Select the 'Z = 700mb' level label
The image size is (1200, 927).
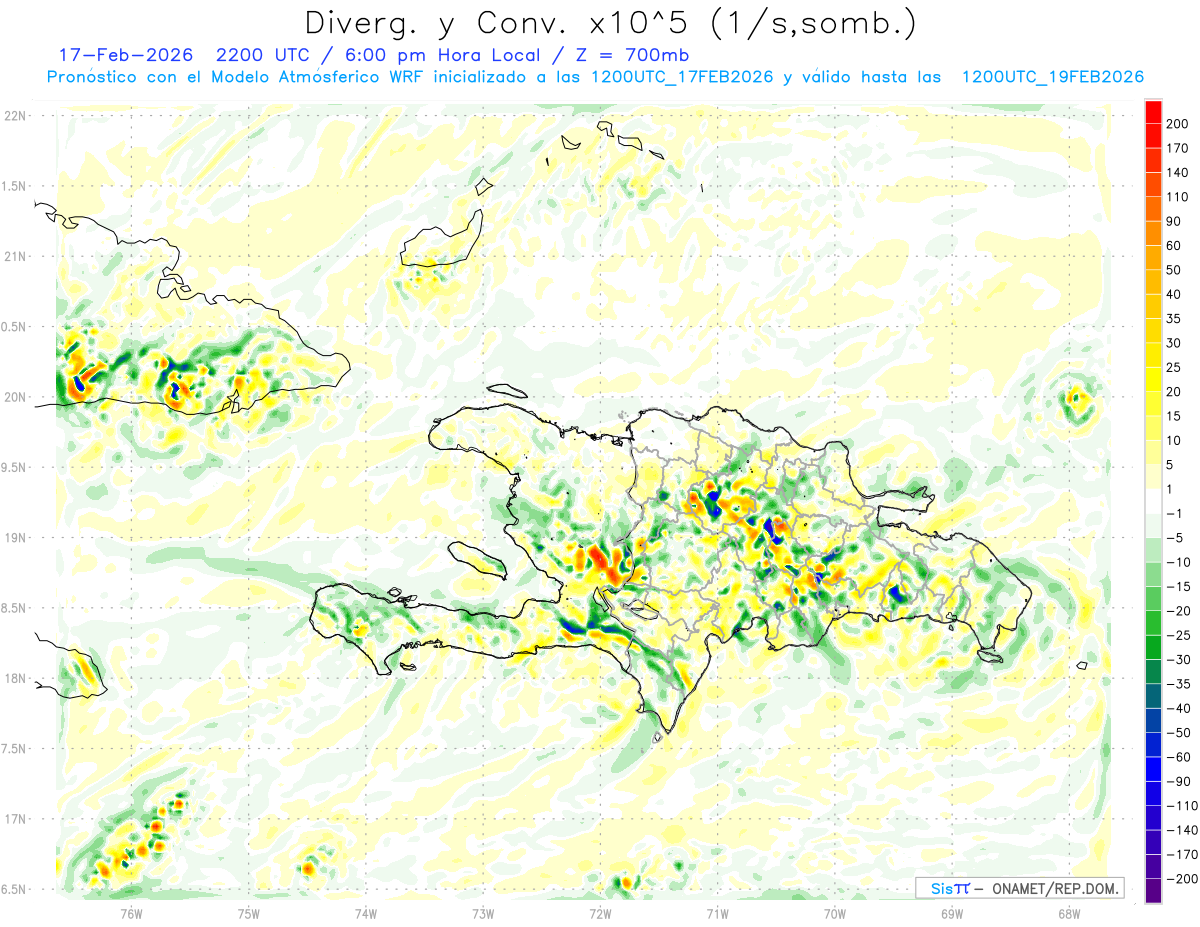pos(632,55)
